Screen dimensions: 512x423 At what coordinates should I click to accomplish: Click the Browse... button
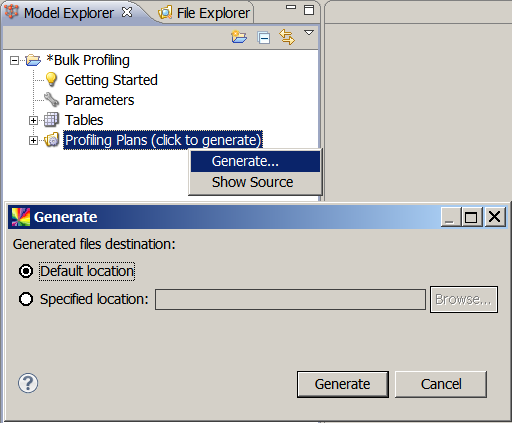[464, 299]
